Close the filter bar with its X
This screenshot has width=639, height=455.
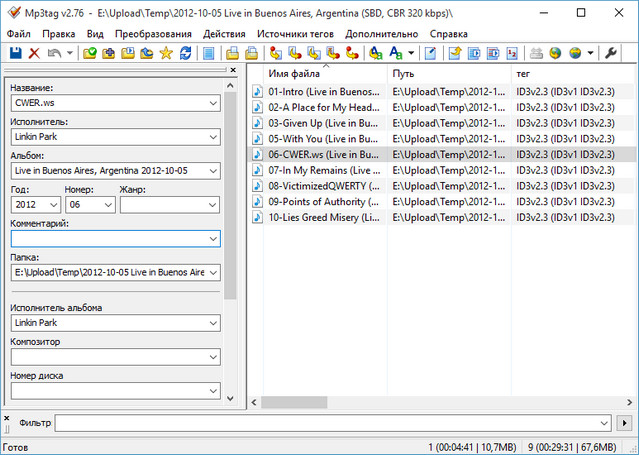pyautogui.click(x=7, y=418)
